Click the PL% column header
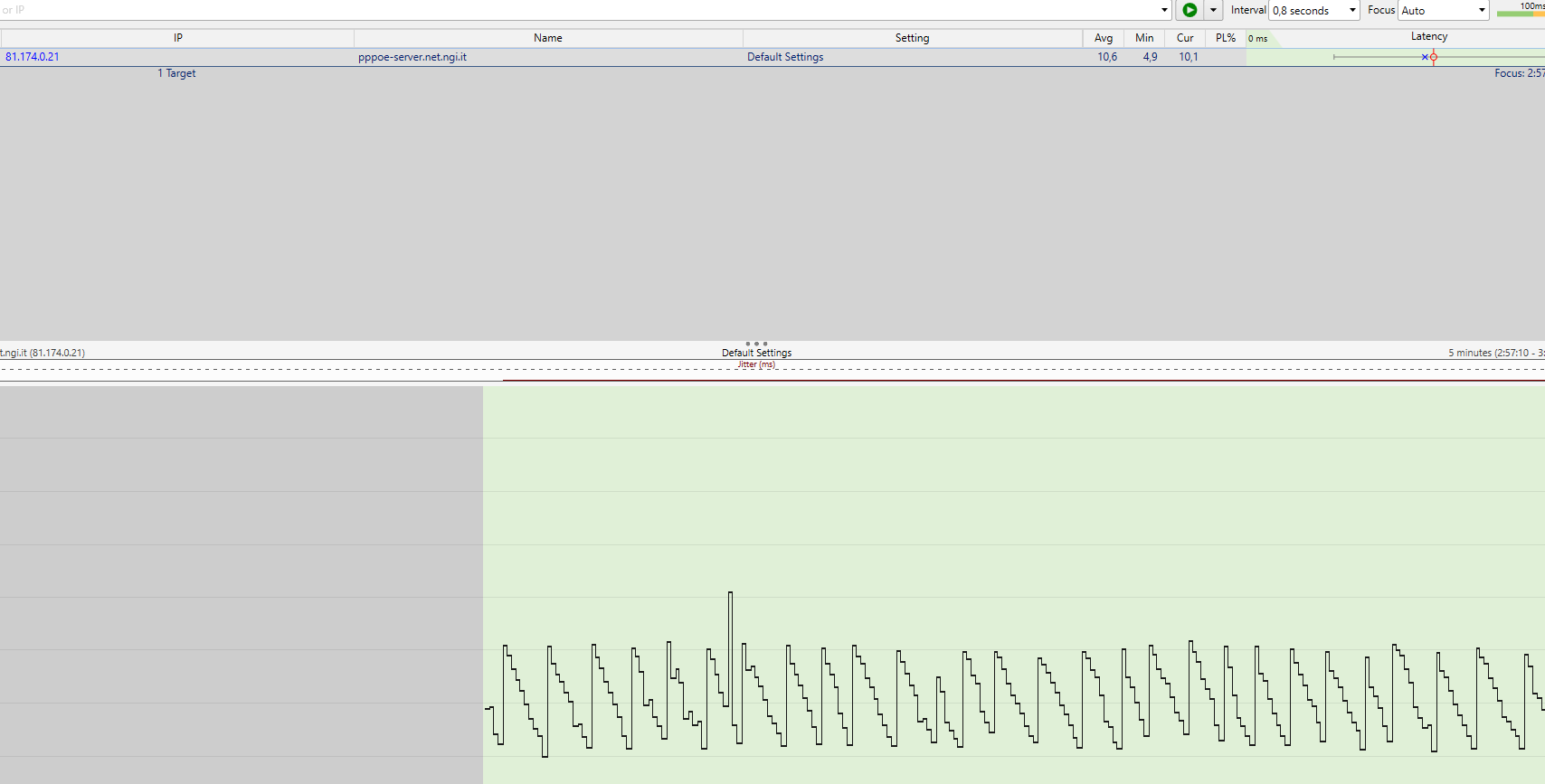The width and height of the screenshot is (1545, 784). click(1226, 38)
